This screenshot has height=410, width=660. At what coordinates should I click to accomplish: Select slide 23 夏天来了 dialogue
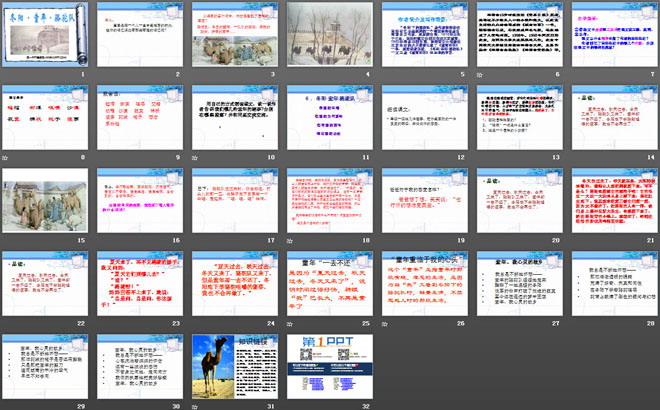140,283
